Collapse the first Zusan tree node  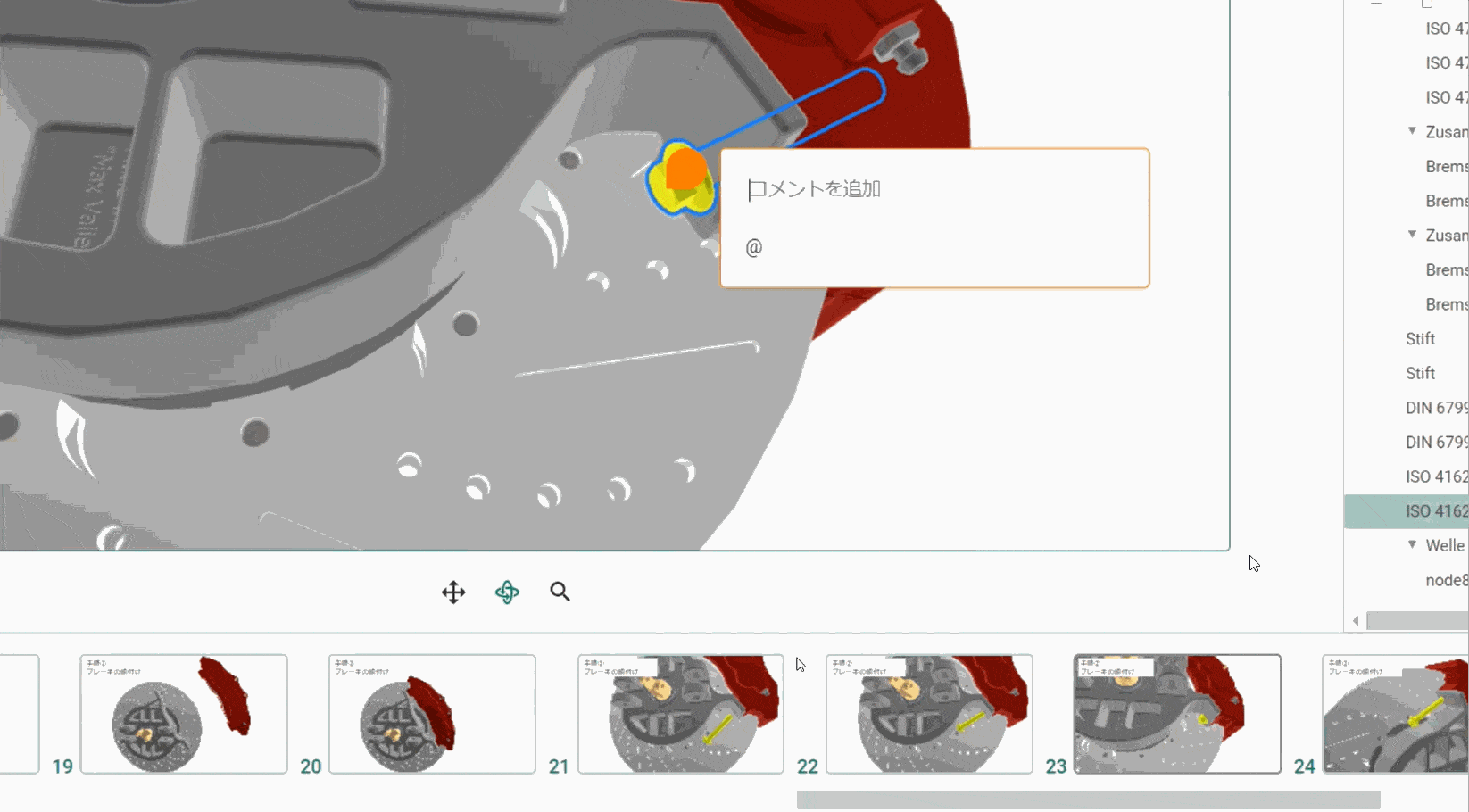(1412, 131)
